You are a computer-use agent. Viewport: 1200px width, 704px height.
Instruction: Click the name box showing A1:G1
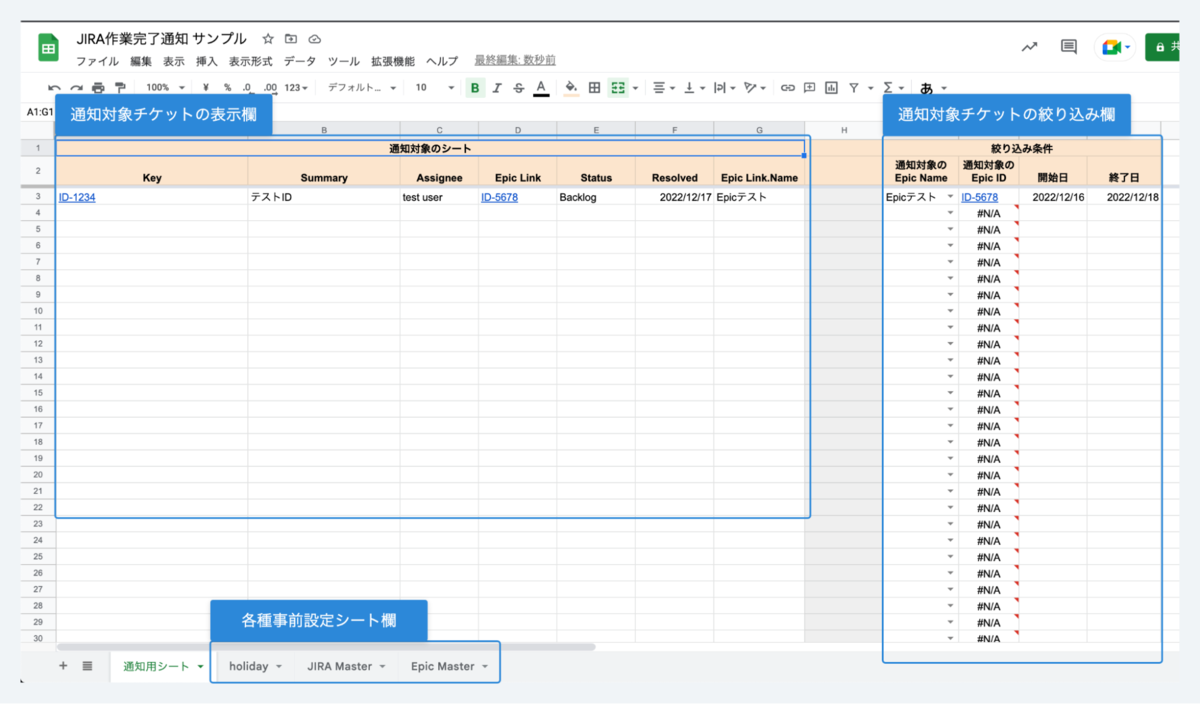40,113
